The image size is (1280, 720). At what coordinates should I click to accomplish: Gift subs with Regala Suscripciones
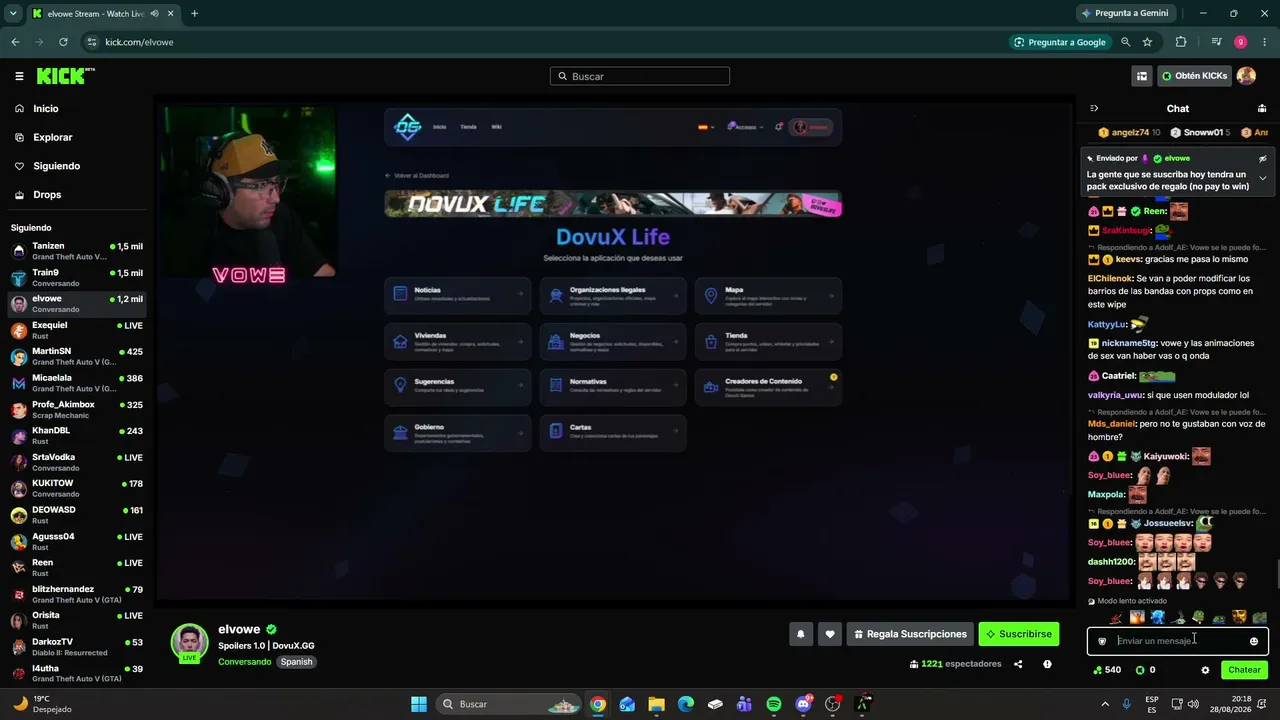pyautogui.click(x=910, y=634)
